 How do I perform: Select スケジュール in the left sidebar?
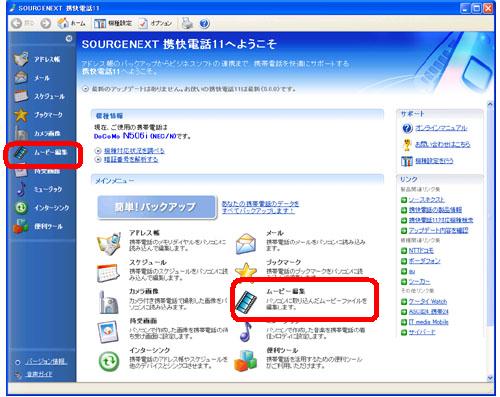point(39,96)
